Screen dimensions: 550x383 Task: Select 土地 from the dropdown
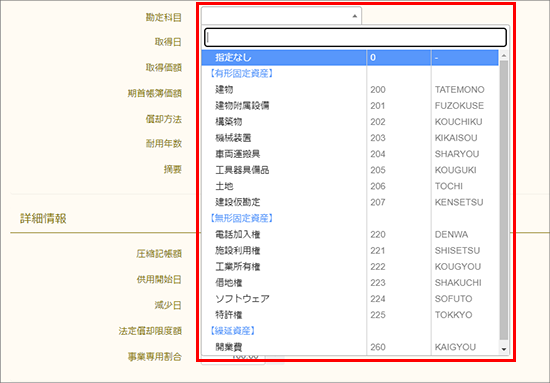point(350,186)
